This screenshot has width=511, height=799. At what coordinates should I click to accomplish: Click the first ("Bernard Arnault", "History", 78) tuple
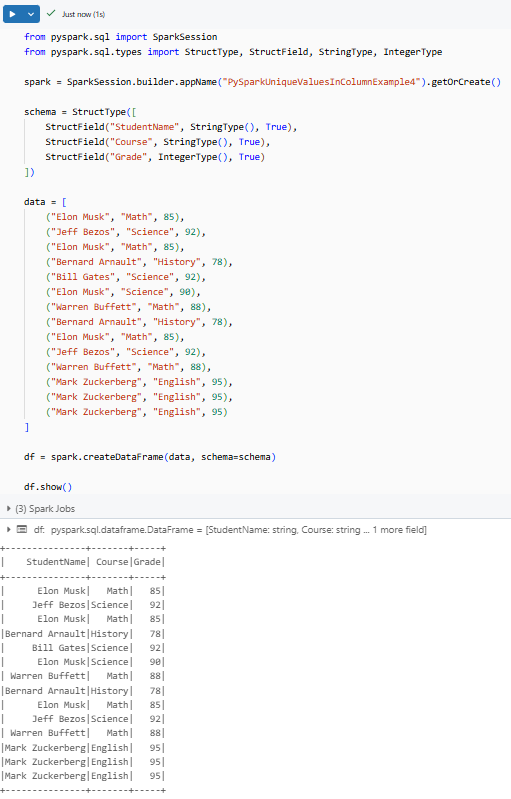pyautogui.click(x=139, y=262)
